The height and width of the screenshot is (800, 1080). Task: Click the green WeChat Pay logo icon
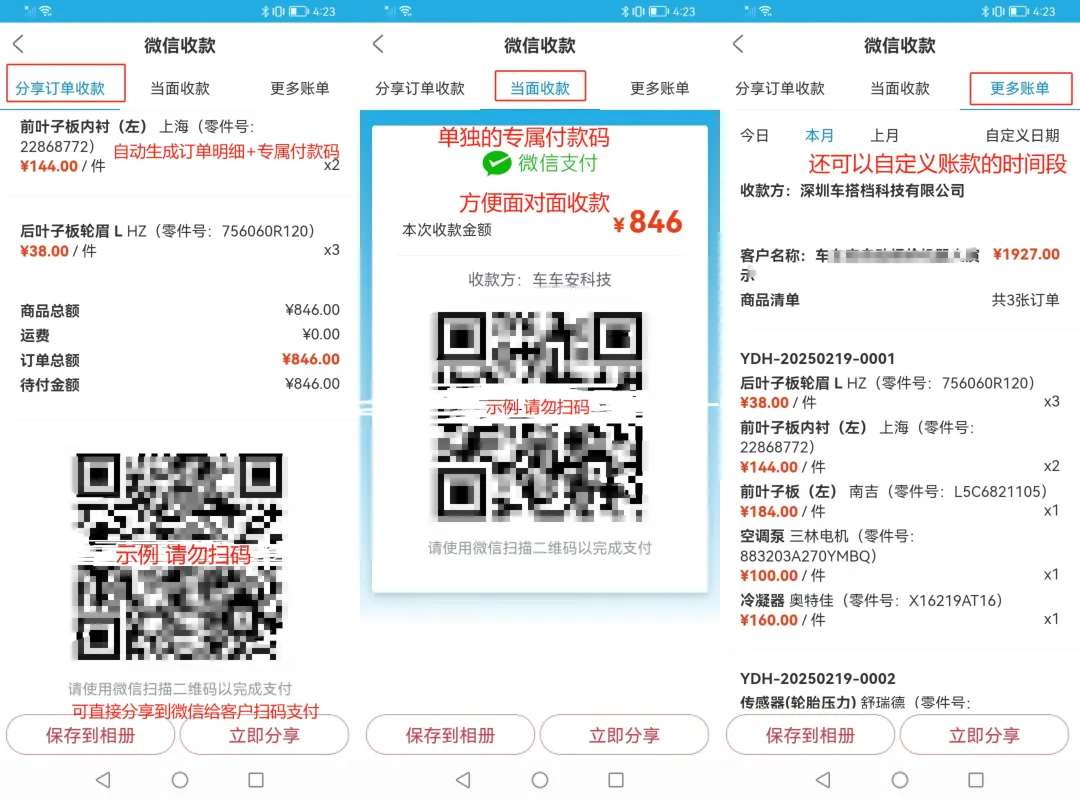(x=496, y=163)
